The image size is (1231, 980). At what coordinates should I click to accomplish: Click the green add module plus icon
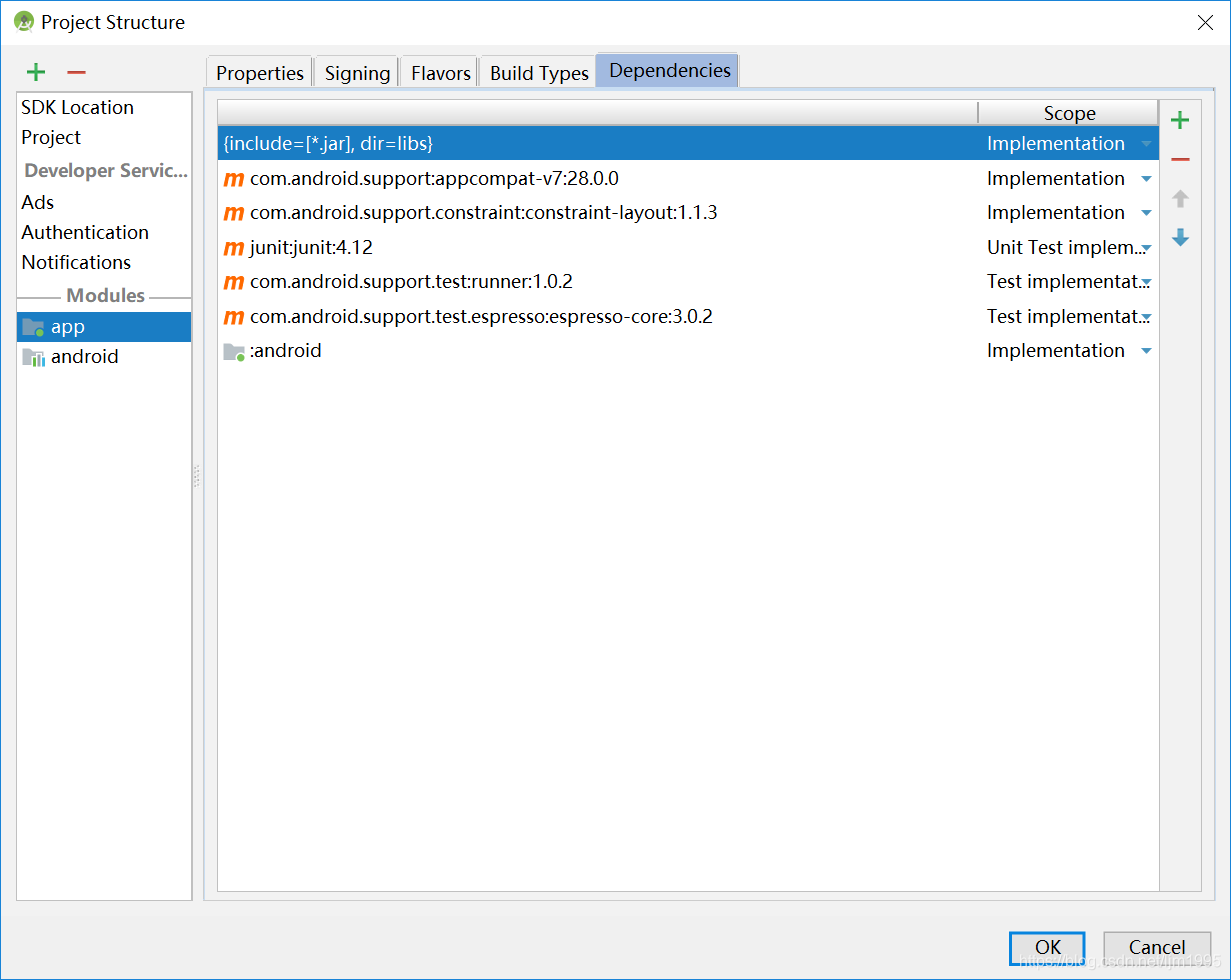coord(36,72)
